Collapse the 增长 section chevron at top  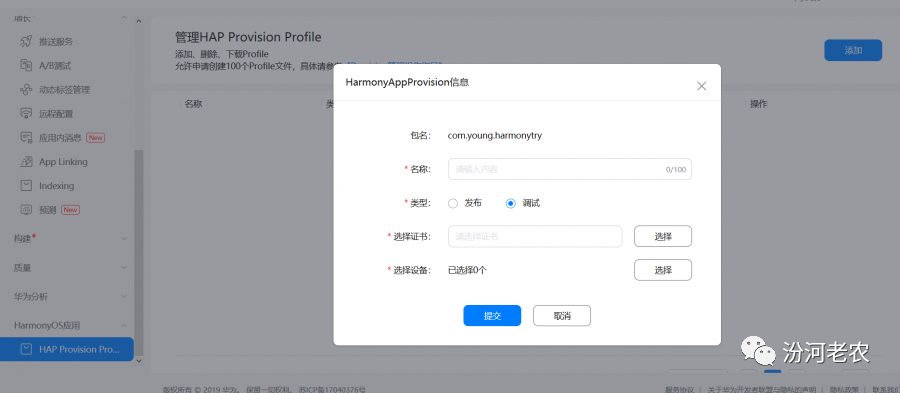click(125, 18)
